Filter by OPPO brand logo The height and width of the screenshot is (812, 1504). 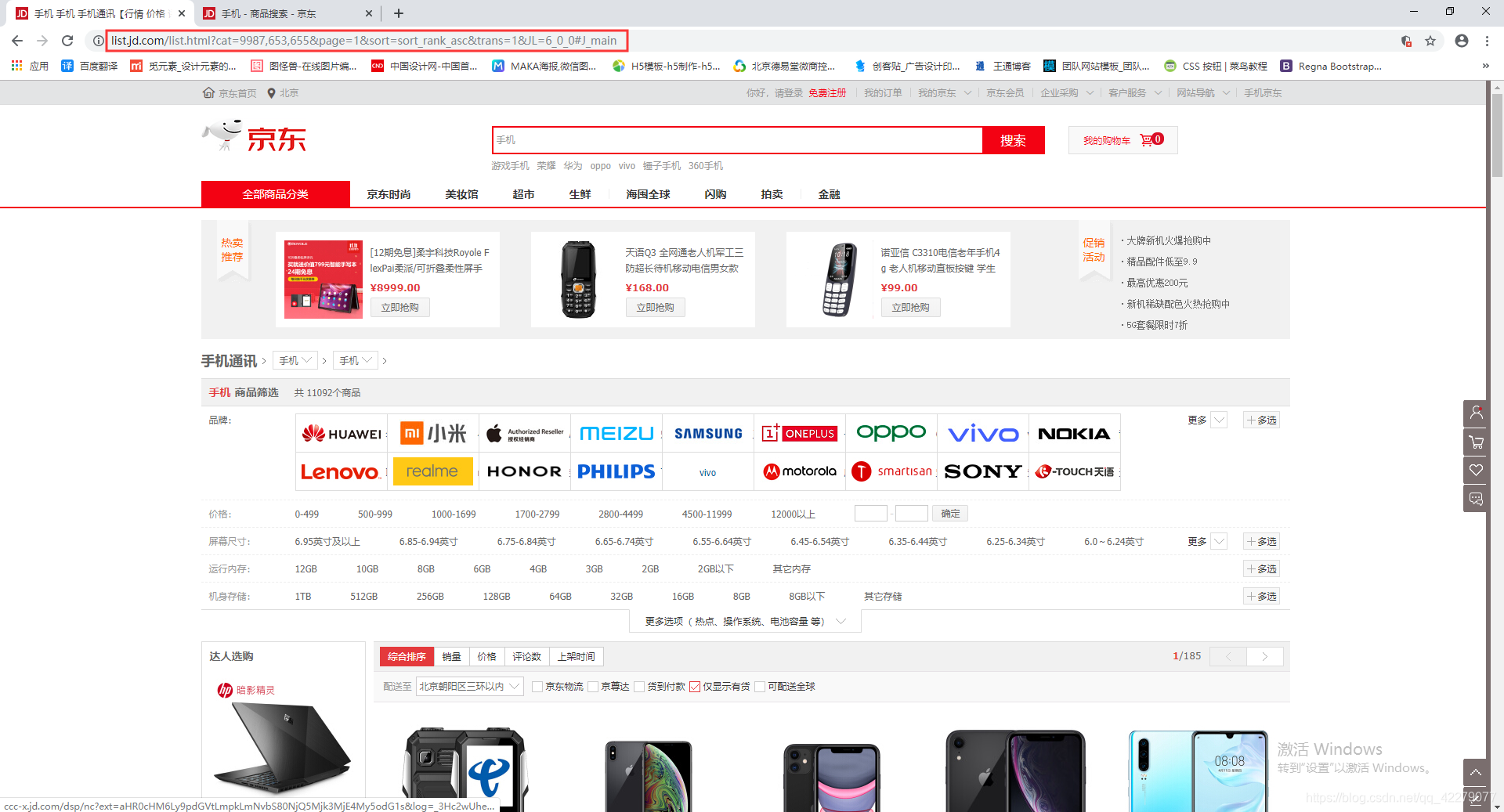pyautogui.click(x=891, y=433)
